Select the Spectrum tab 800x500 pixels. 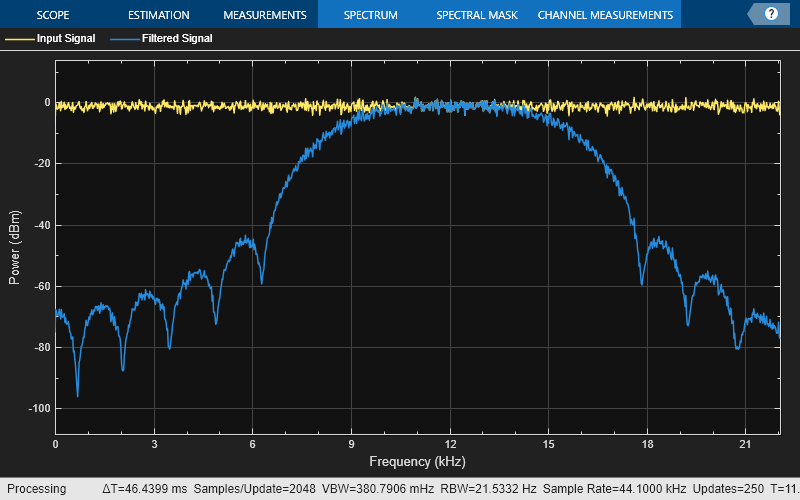coord(370,15)
